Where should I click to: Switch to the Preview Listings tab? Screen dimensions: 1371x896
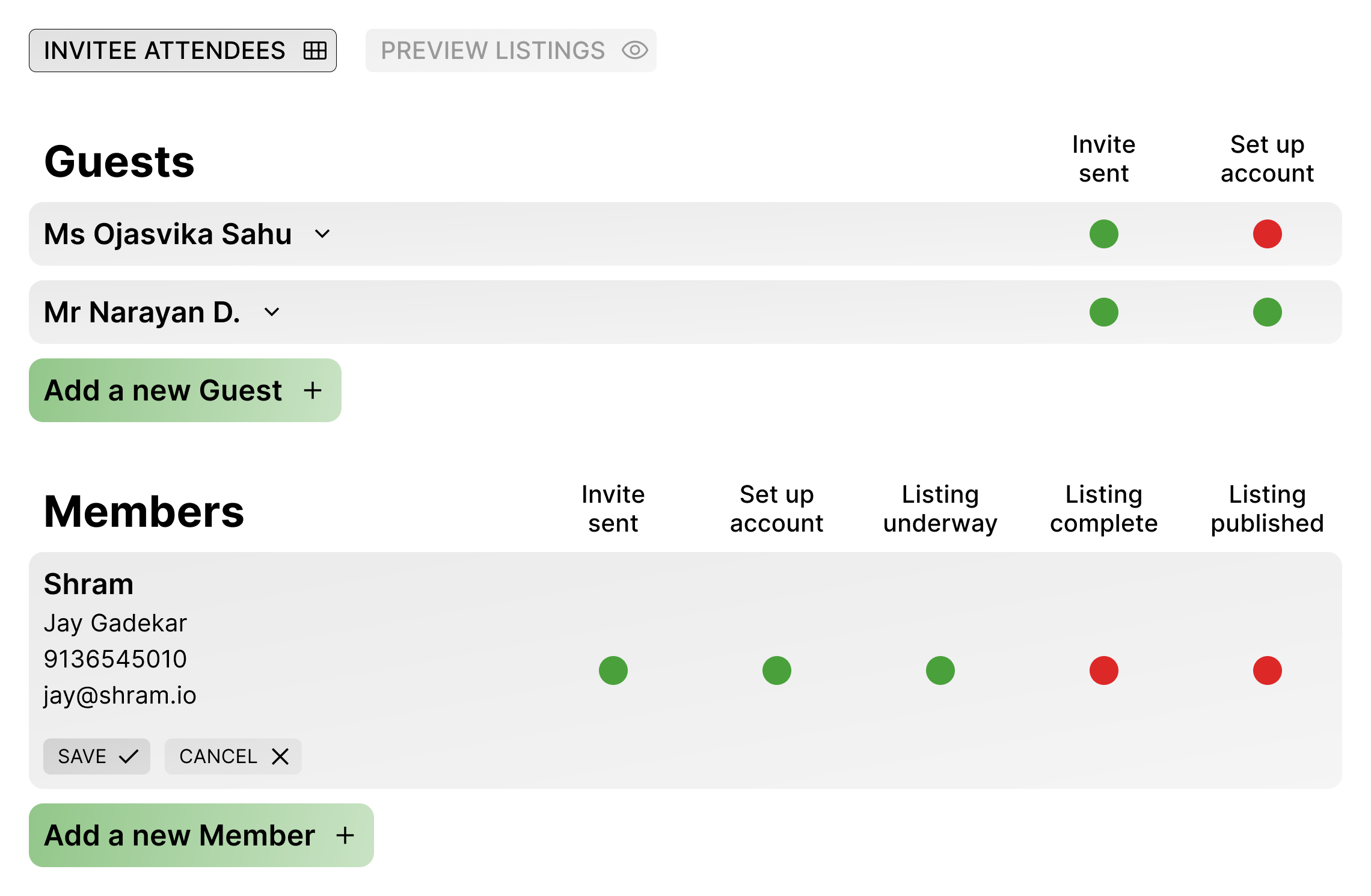pos(511,51)
